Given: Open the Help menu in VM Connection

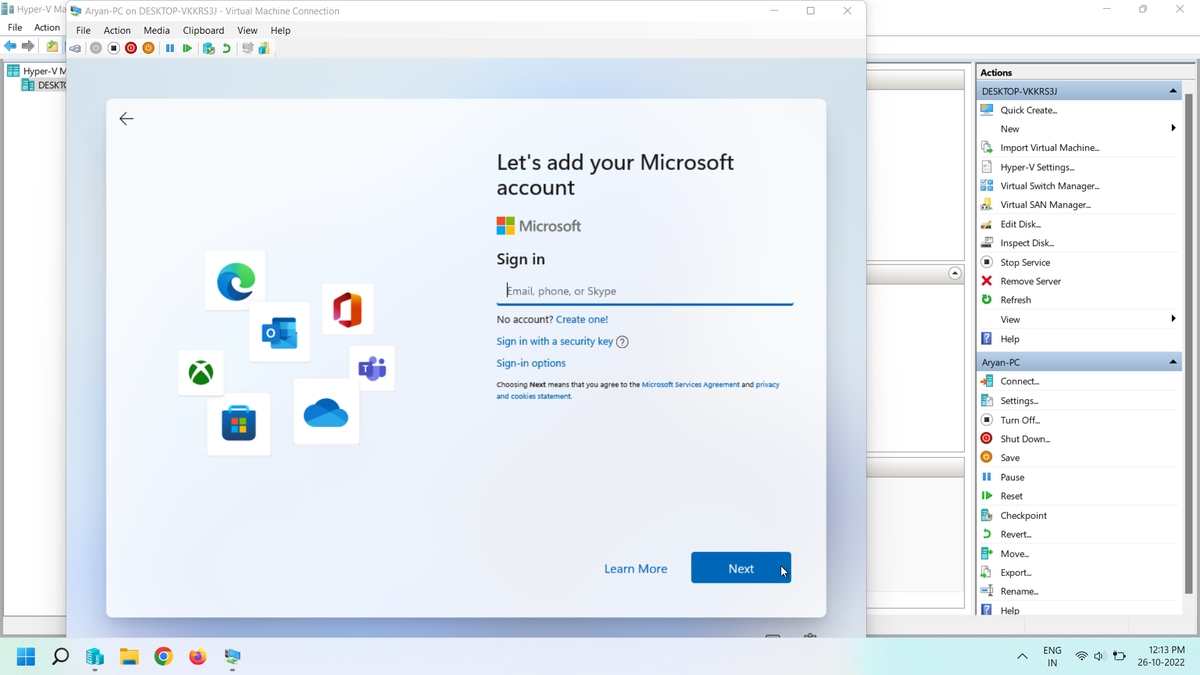Looking at the screenshot, I should 281,30.
